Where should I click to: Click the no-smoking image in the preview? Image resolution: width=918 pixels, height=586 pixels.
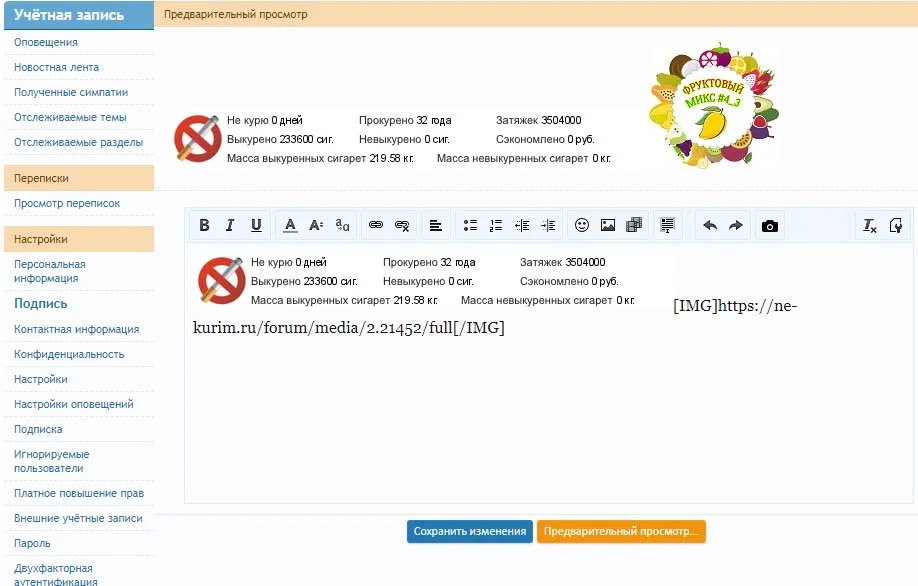(197, 138)
